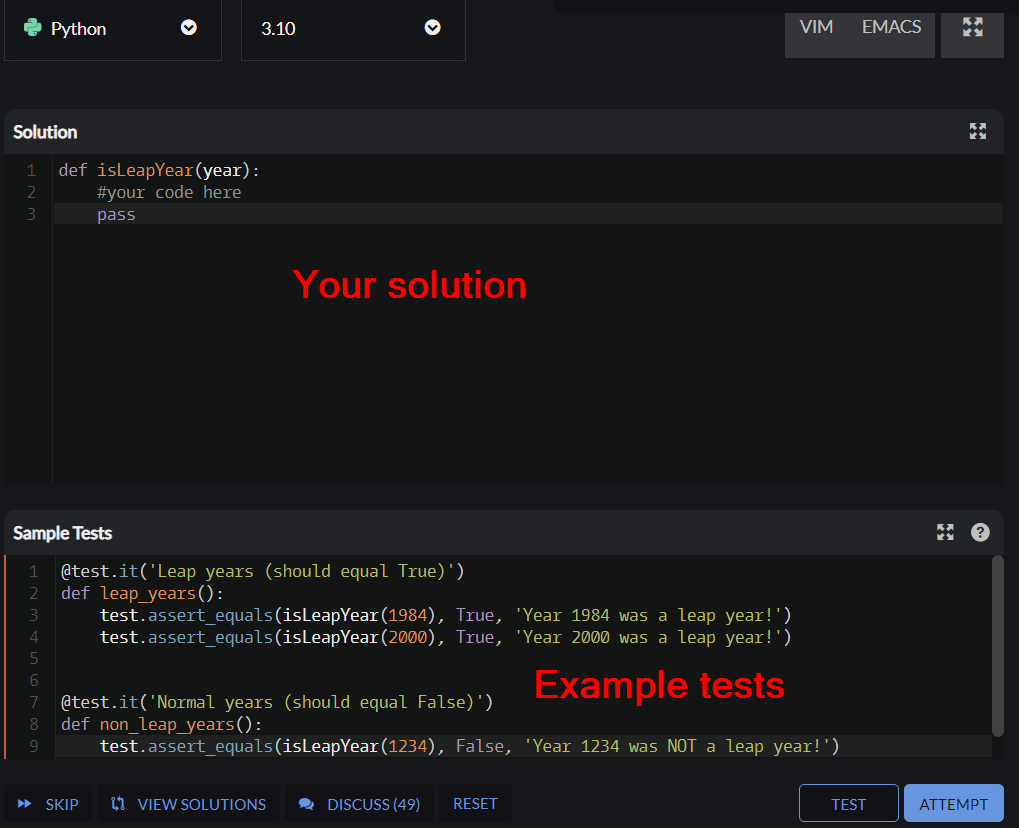Enable VIM keybindings mode
This screenshot has height=828, width=1019.
[x=816, y=27]
